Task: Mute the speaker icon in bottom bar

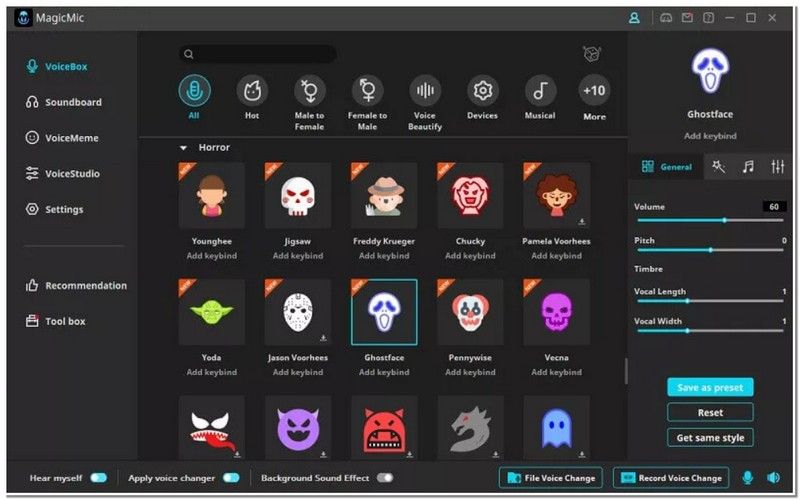Action: pos(773,478)
